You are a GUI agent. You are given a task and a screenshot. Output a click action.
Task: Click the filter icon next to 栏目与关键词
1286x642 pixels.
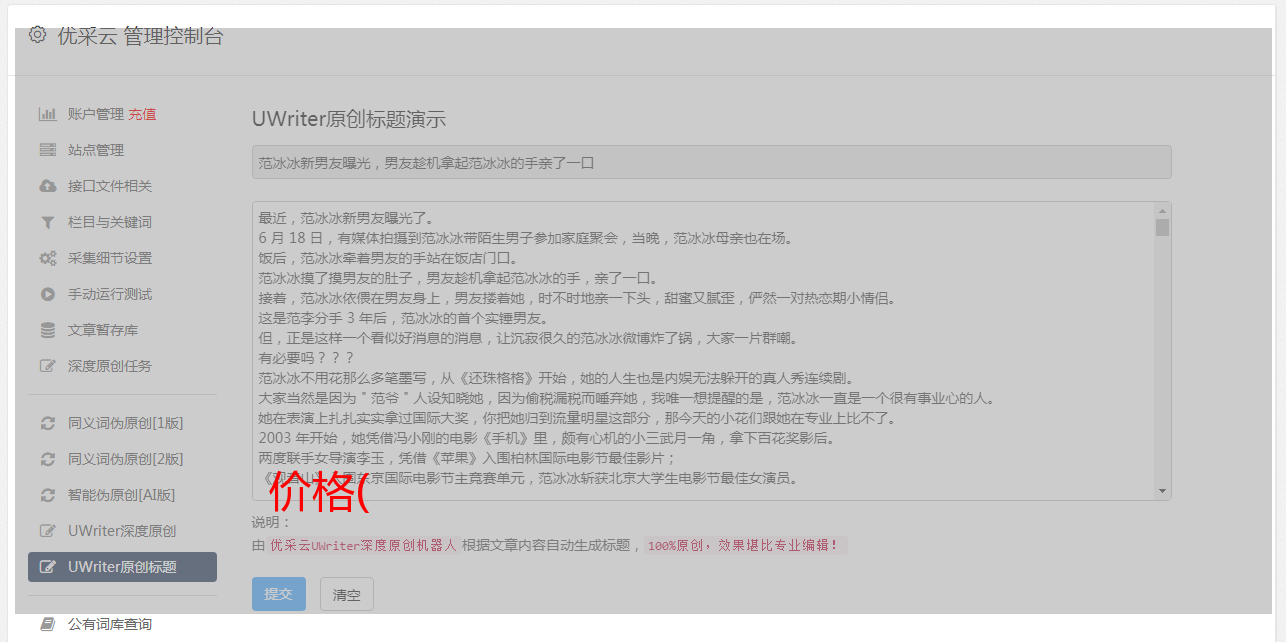47,222
